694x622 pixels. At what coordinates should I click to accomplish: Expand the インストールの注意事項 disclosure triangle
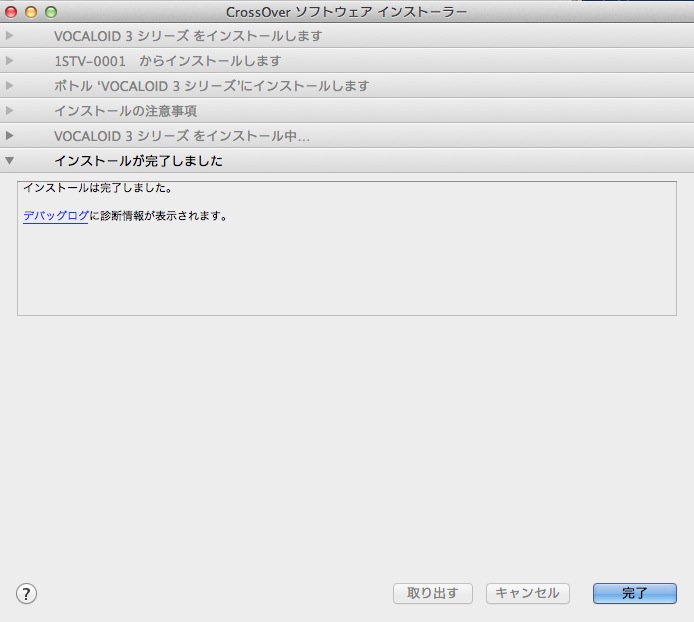(x=9, y=110)
